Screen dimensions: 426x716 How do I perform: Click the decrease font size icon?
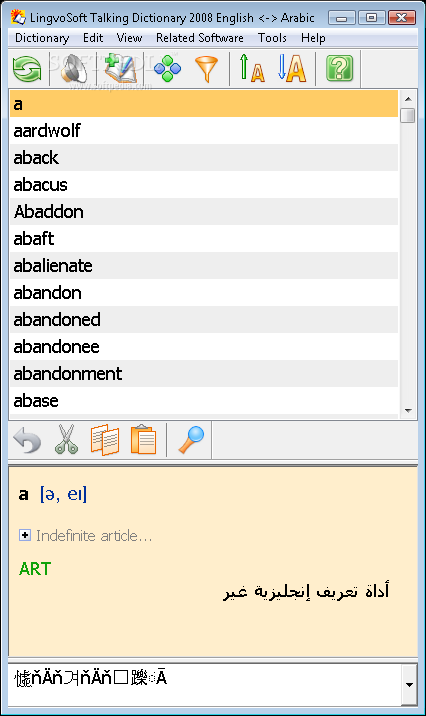click(x=252, y=68)
